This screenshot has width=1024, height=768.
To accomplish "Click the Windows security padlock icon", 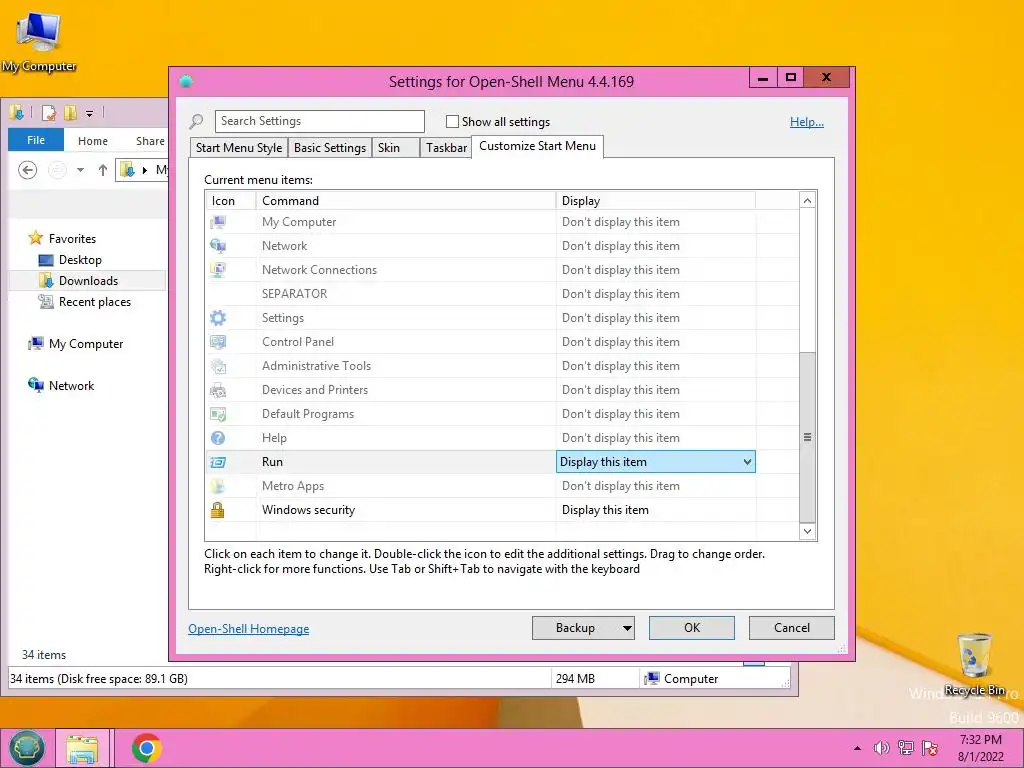I will point(218,510).
